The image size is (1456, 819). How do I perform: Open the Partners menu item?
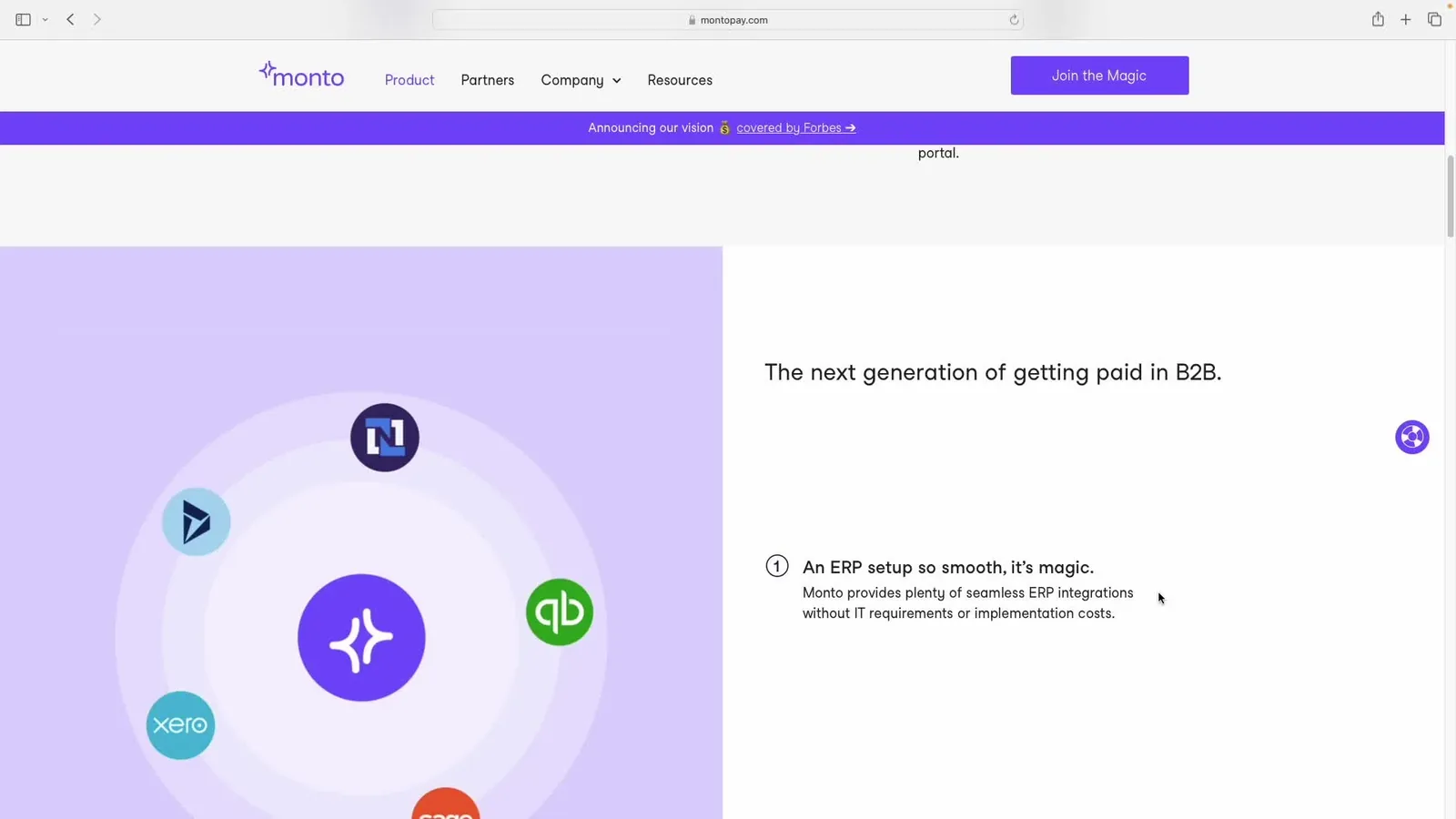point(487,80)
